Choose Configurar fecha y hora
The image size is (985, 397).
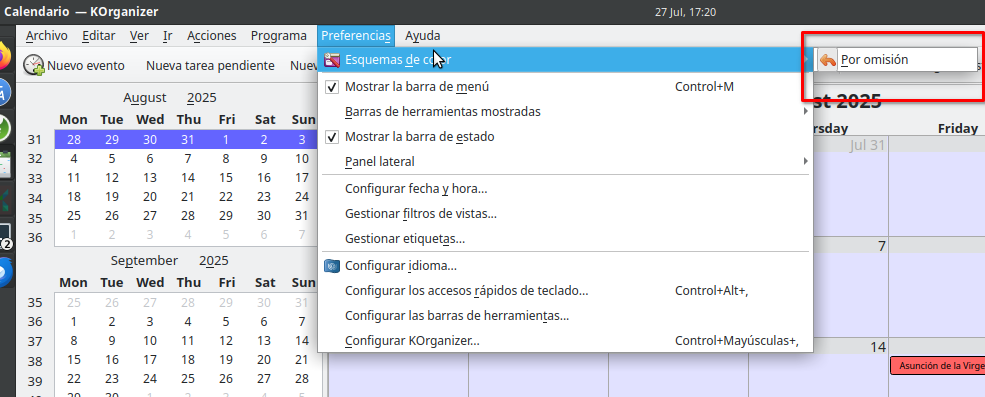565,188
